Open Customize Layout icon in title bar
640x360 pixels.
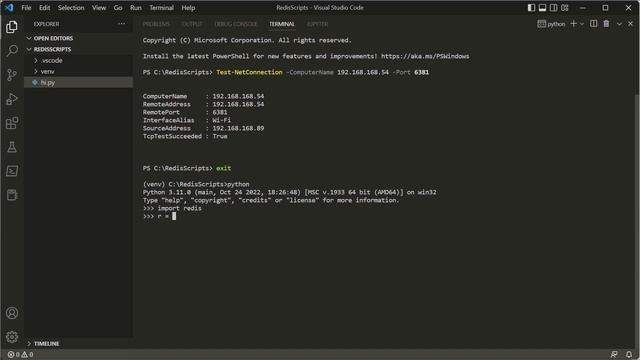coord(564,8)
